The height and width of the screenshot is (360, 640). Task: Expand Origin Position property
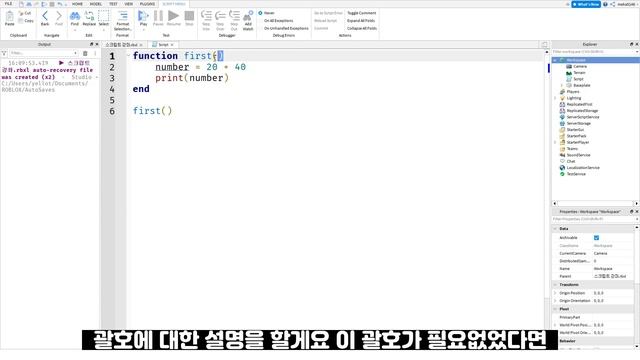555,293
